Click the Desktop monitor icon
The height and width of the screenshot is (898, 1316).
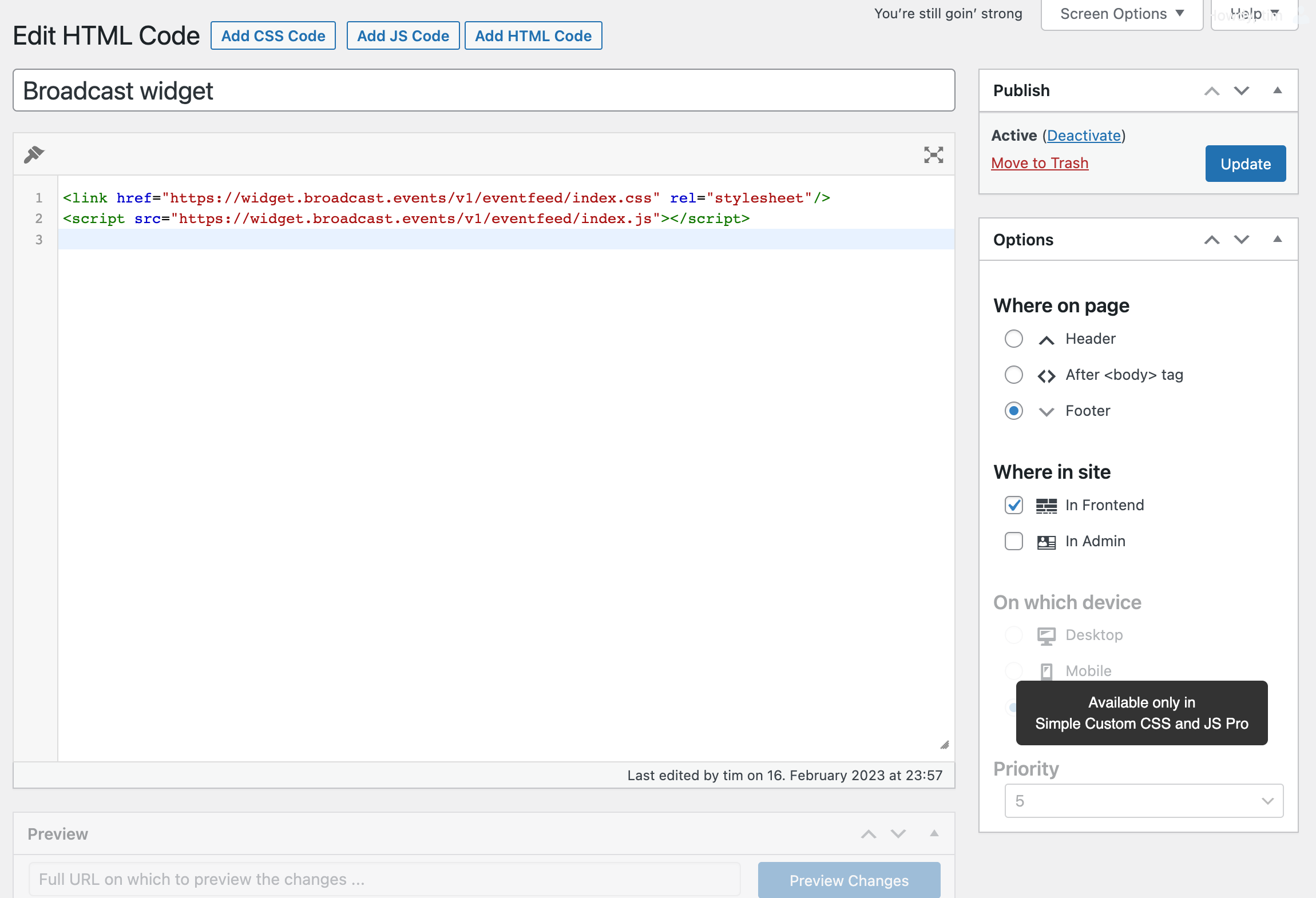1046,635
